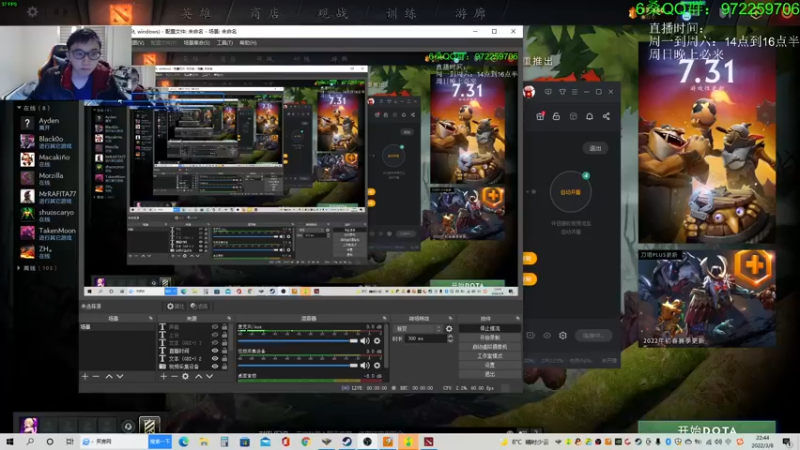Open settings gear of the second mixer channel
Viewport: 800px width, 450px height.
pos(377,365)
